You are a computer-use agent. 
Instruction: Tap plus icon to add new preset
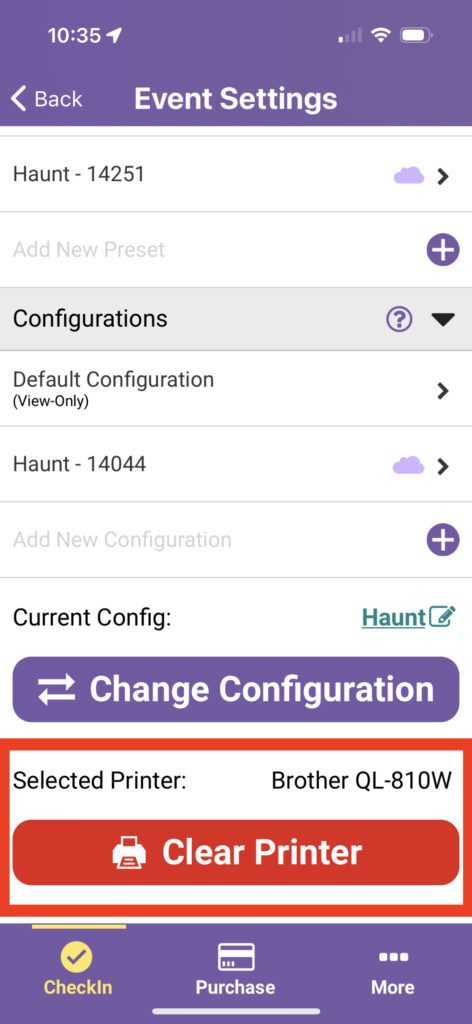click(x=443, y=249)
